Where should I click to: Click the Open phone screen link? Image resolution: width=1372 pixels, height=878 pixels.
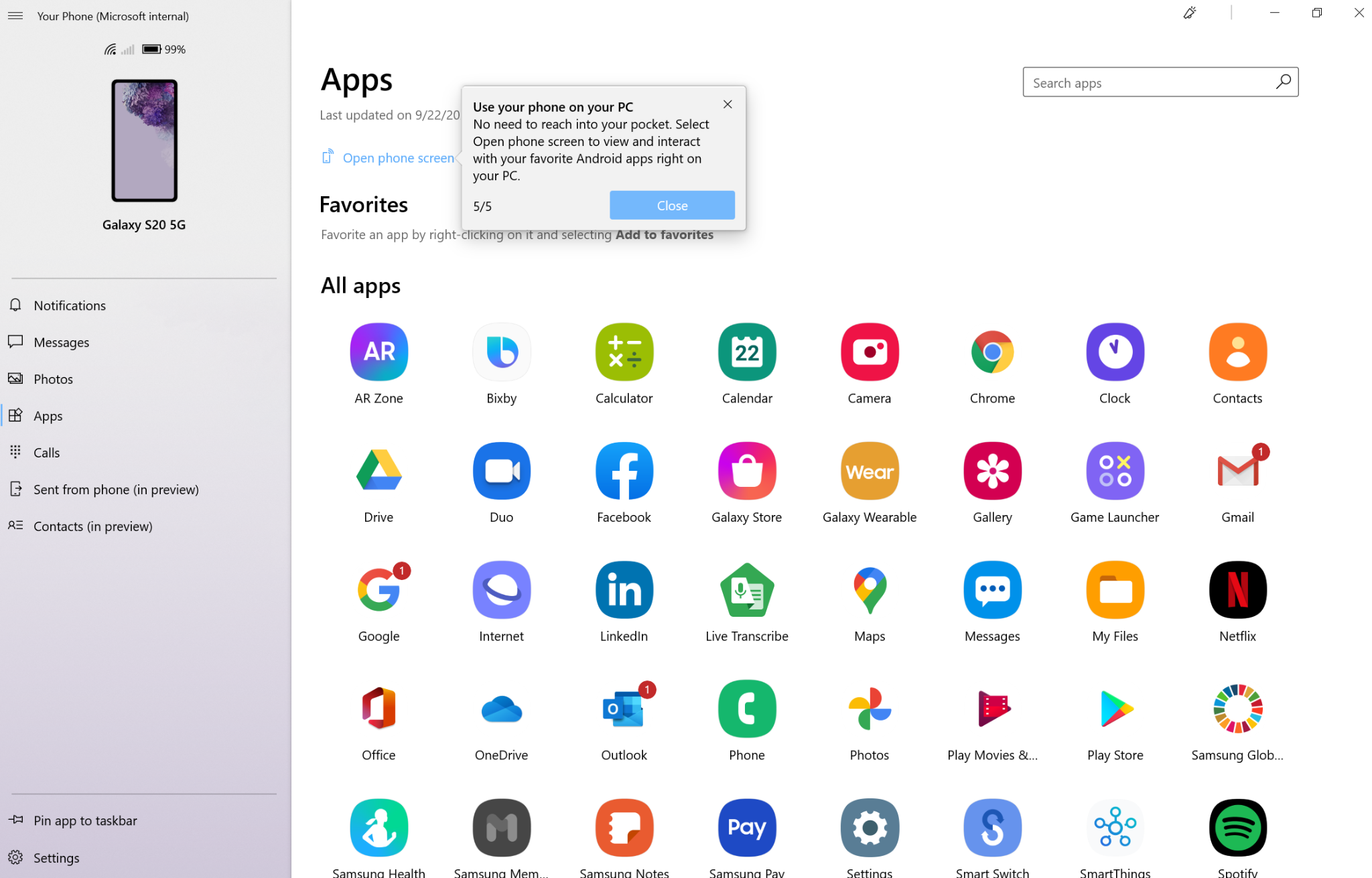(398, 158)
